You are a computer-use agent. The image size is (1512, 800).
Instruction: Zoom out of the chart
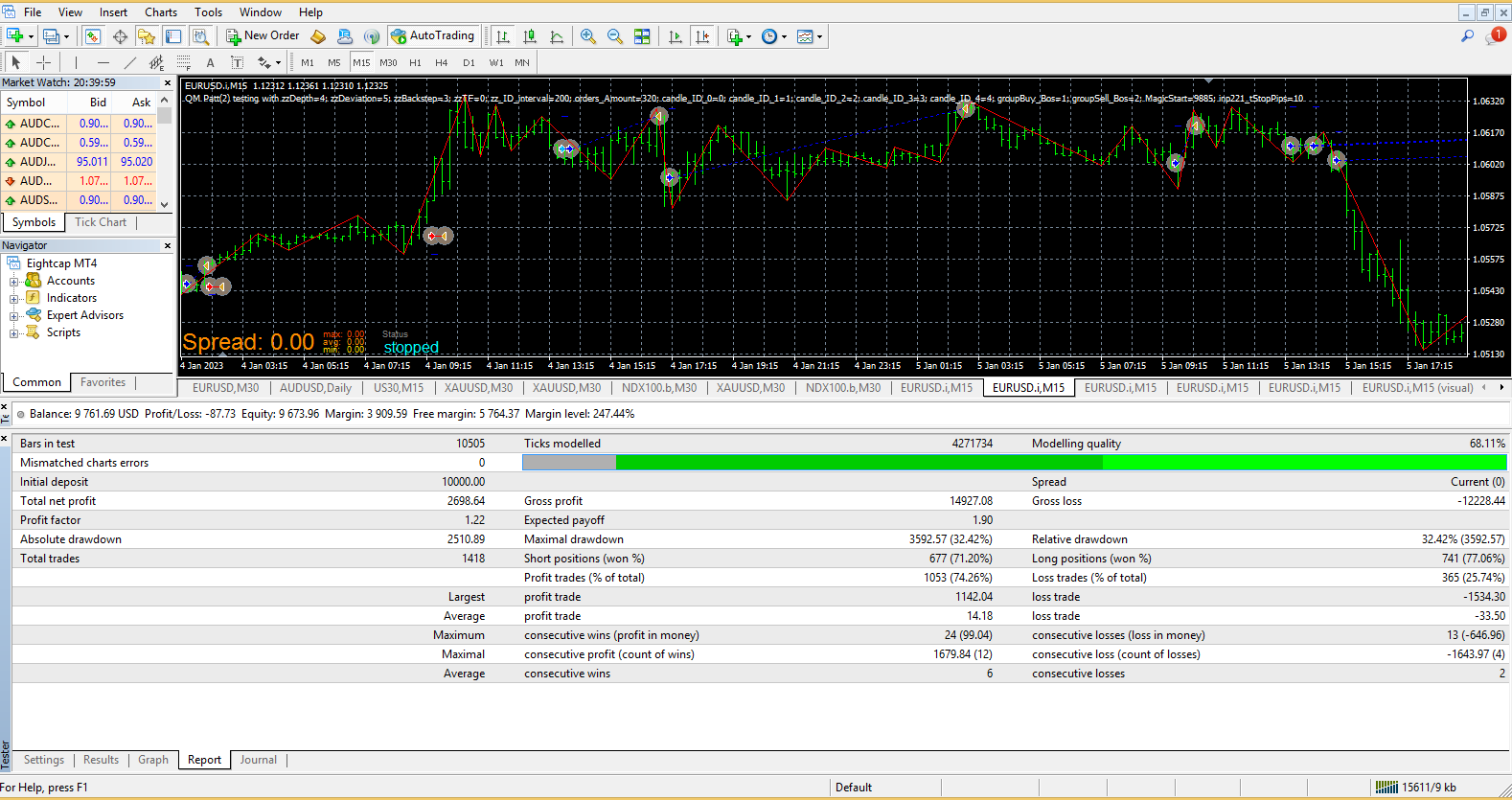click(x=614, y=36)
